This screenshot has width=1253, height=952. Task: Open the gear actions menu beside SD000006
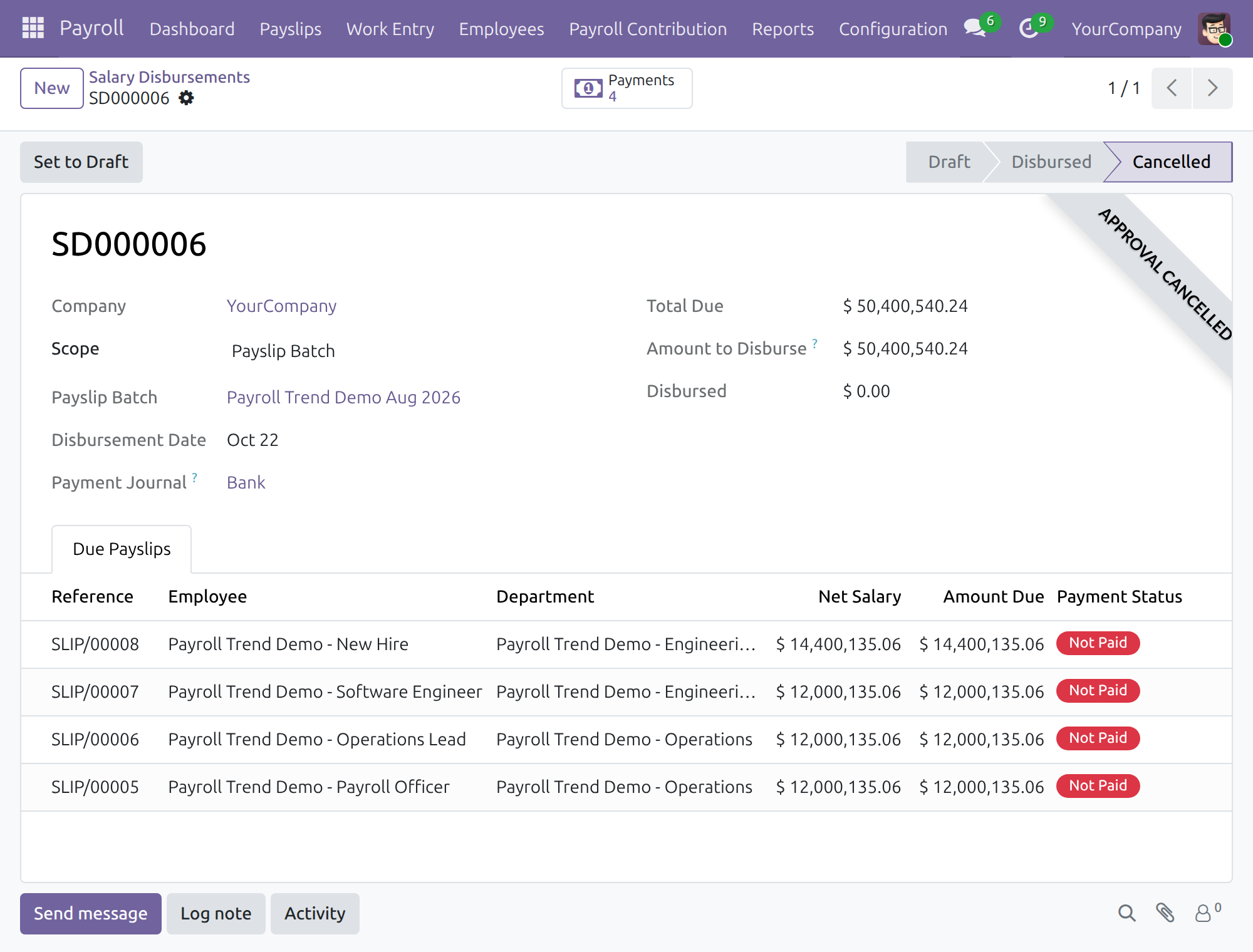(186, 98)
